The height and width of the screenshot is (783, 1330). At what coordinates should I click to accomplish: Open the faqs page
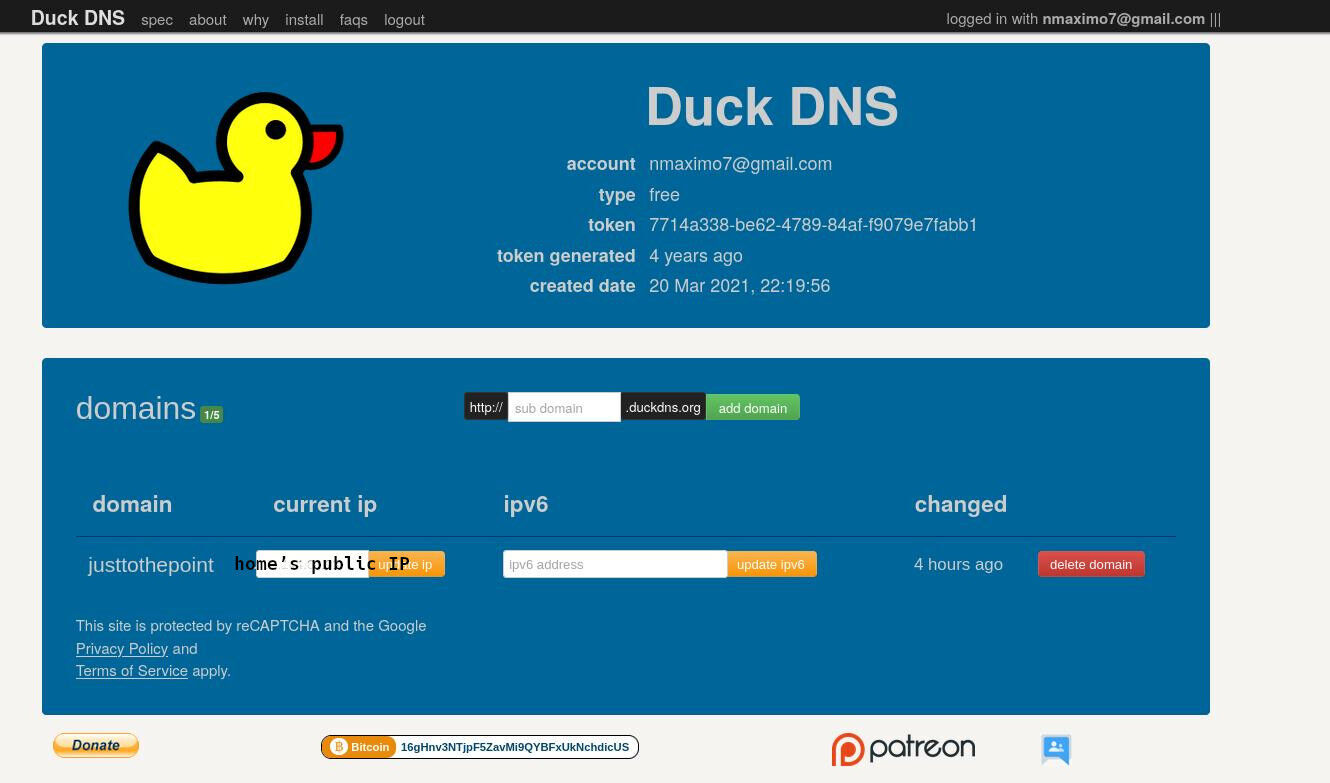(x=353, y=20)
